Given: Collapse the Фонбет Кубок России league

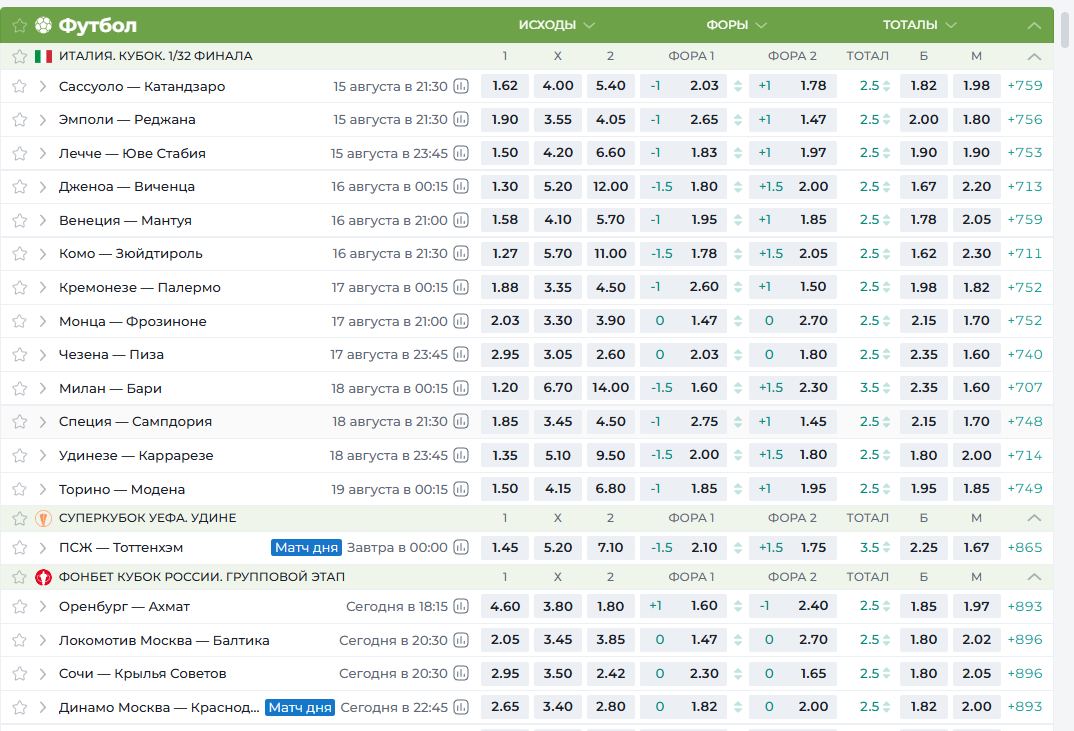Looking at the screenshot, I should [1034, 577].
